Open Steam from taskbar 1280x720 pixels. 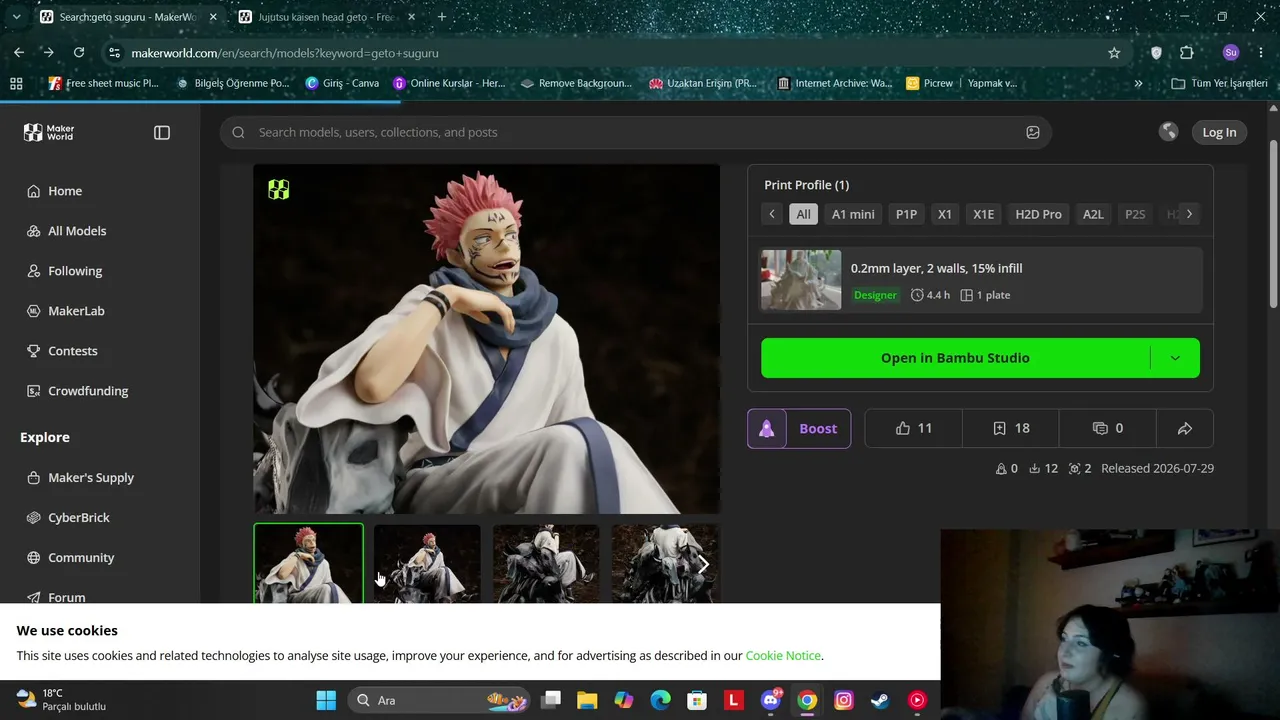pyautogui.click(x=880, y=700)
